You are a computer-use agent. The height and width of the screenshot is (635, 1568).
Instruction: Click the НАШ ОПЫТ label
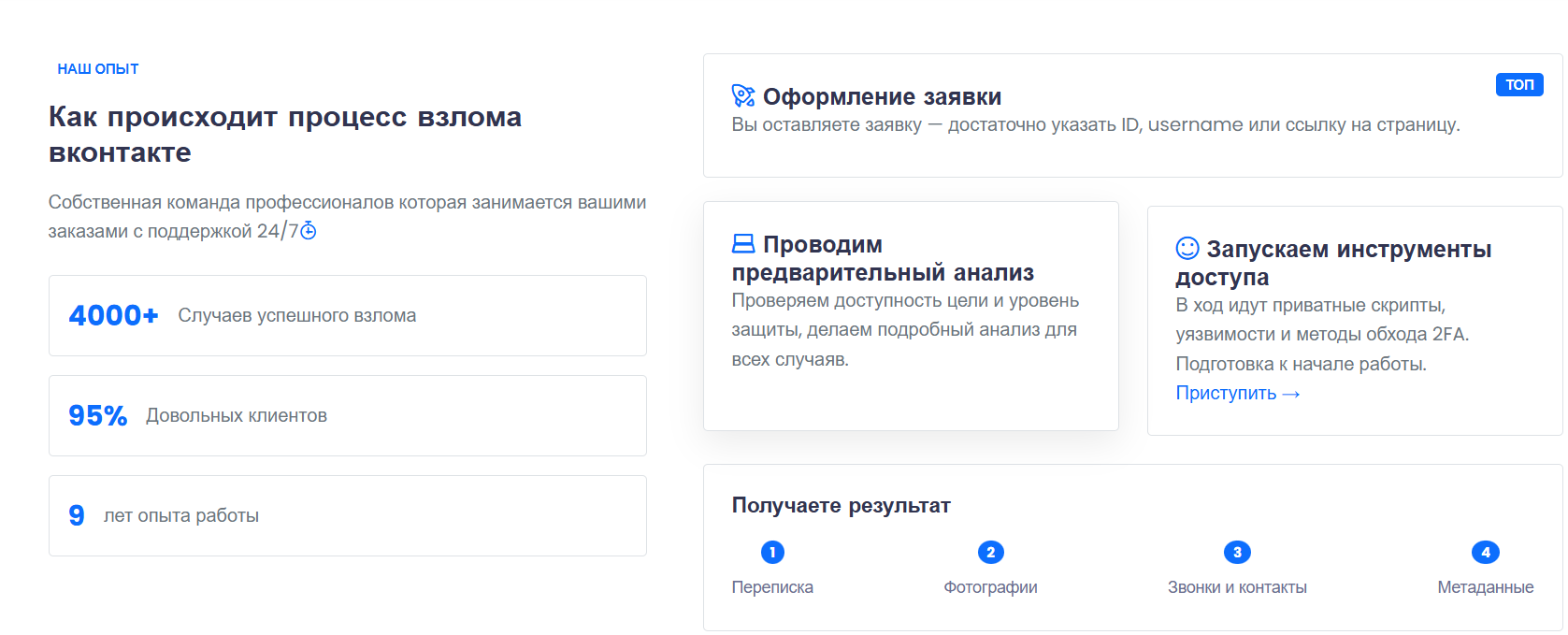point(98,69)
